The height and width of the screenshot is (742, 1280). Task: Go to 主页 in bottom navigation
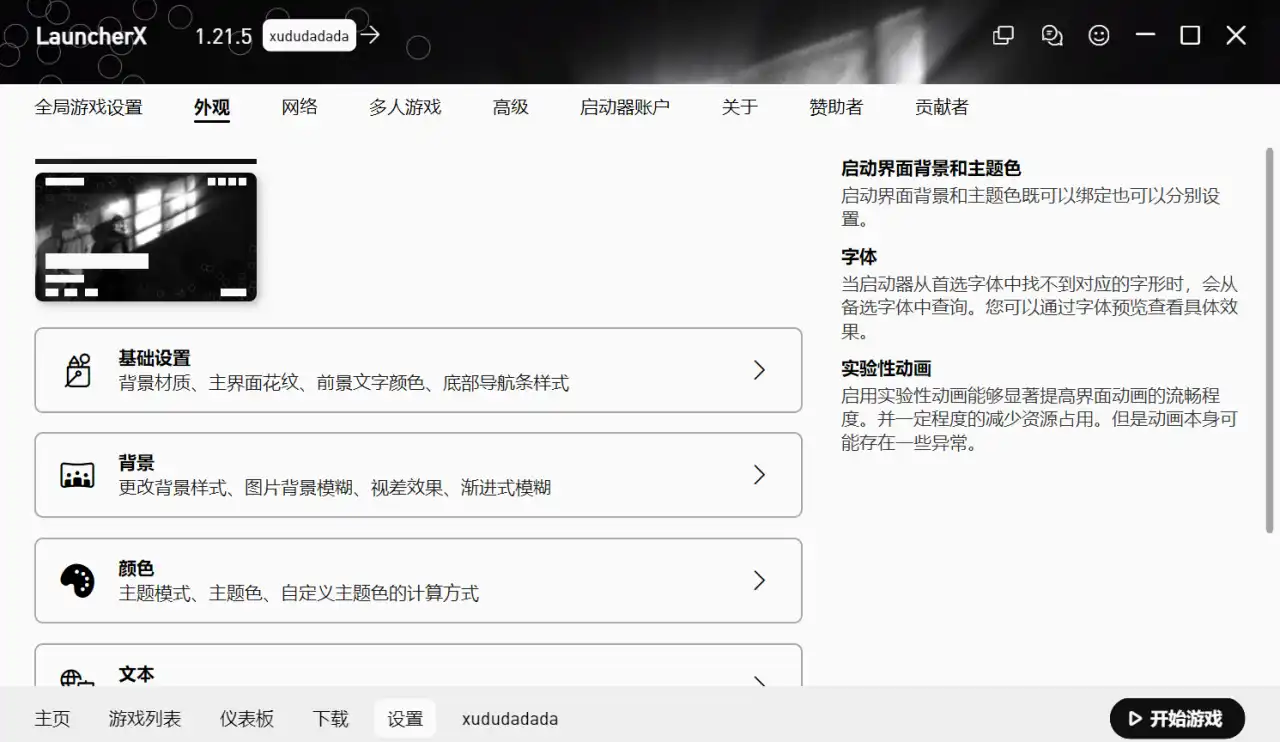coord(53,718)
